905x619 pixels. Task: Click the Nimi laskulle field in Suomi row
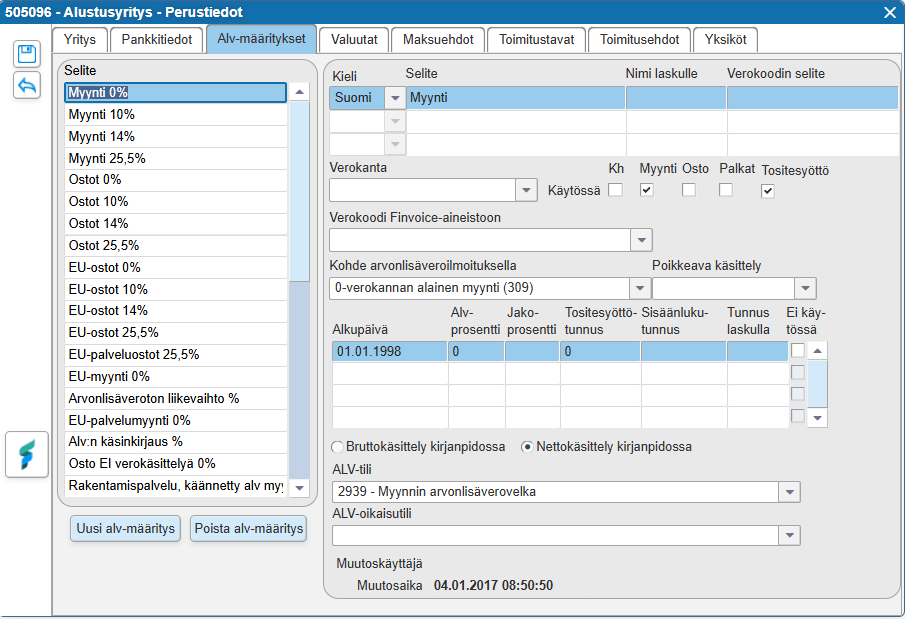tap(676, 98)
